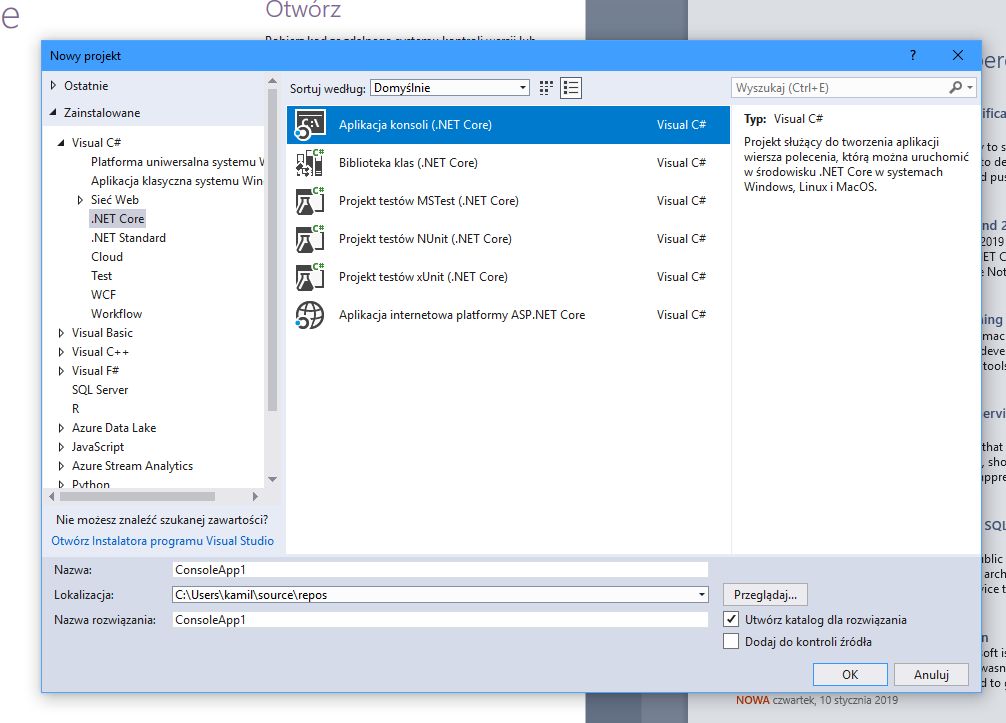Expand the Visual F# node
This screenshot has width=1006, height=723.
click(x=61, y=371)
